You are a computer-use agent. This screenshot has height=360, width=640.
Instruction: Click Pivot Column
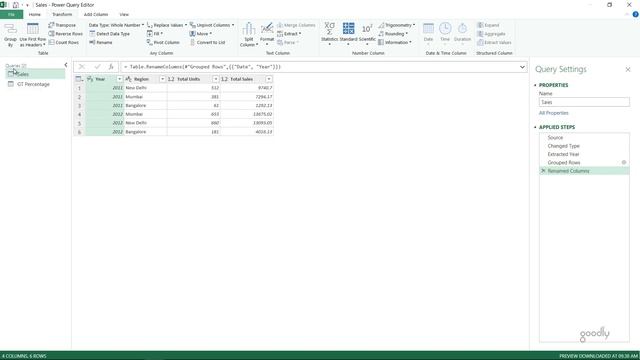(163, 42)
